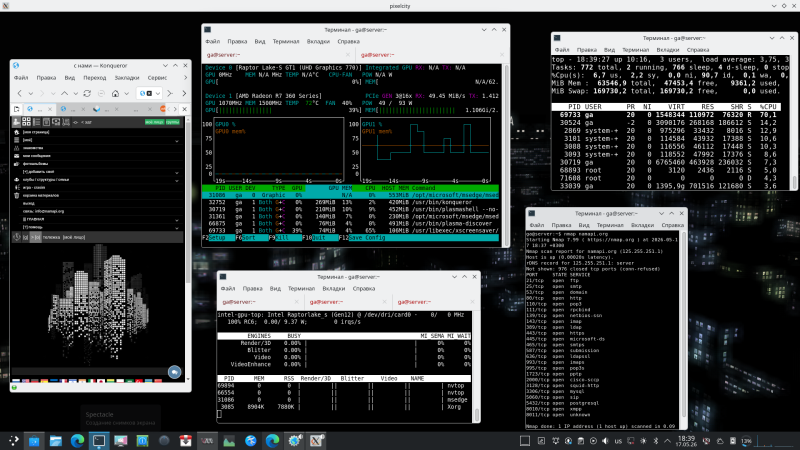
Task: Click the grid view icon in Konqueror's page
Action: coord(27,122)
